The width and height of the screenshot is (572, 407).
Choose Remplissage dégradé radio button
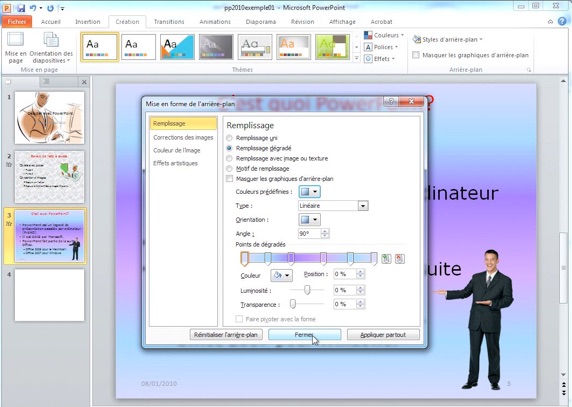pyautogui.click(x=229, y=148)
